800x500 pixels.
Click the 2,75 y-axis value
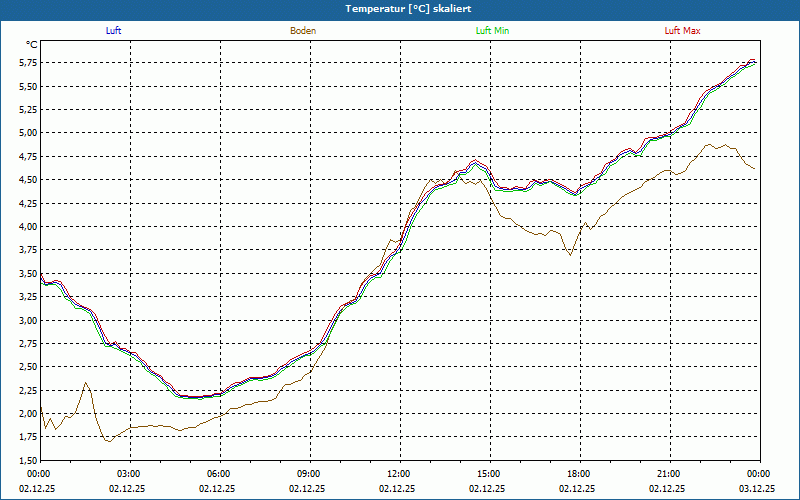(28, 343)
